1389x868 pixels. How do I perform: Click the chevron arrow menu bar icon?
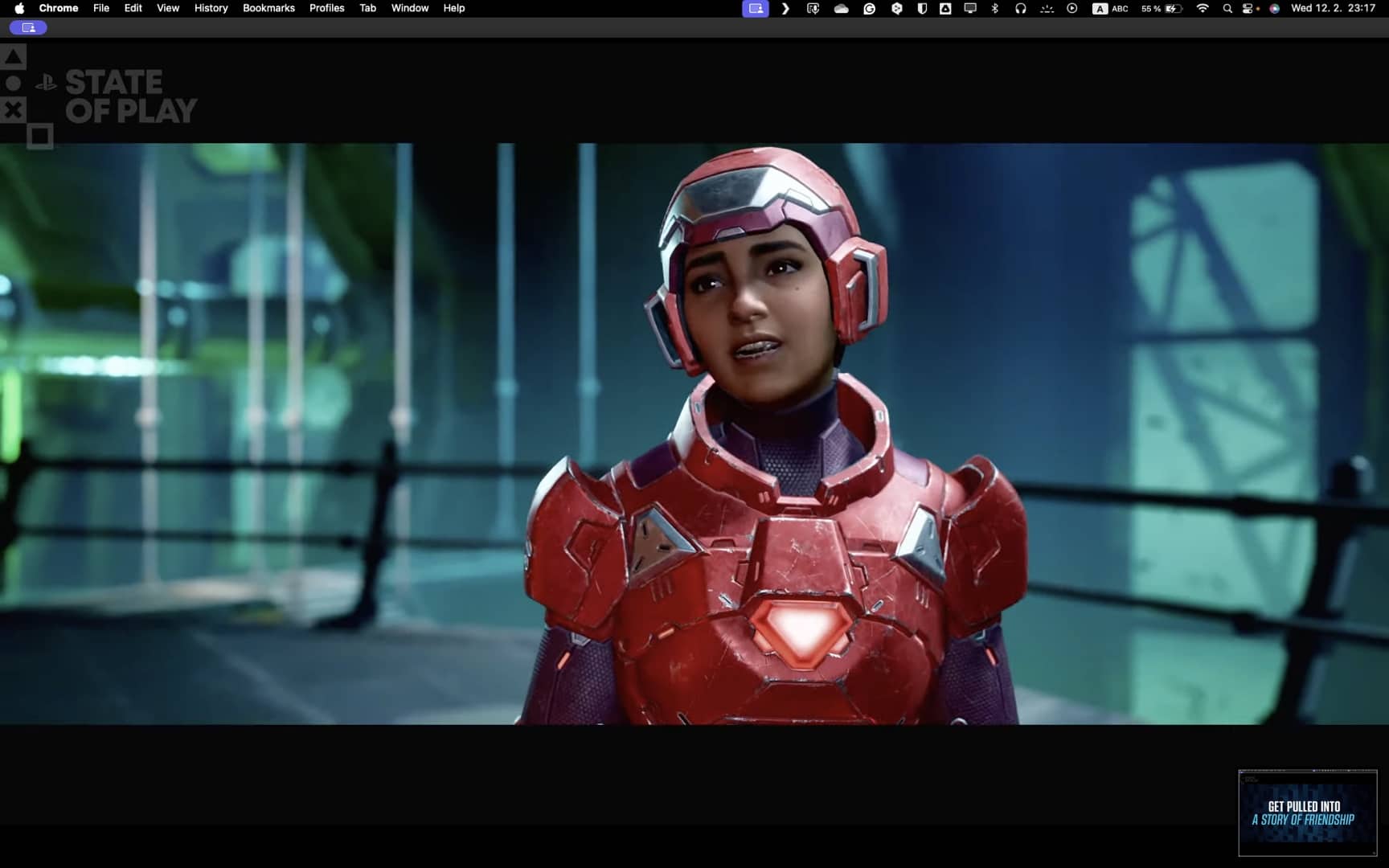click(785, 8)
